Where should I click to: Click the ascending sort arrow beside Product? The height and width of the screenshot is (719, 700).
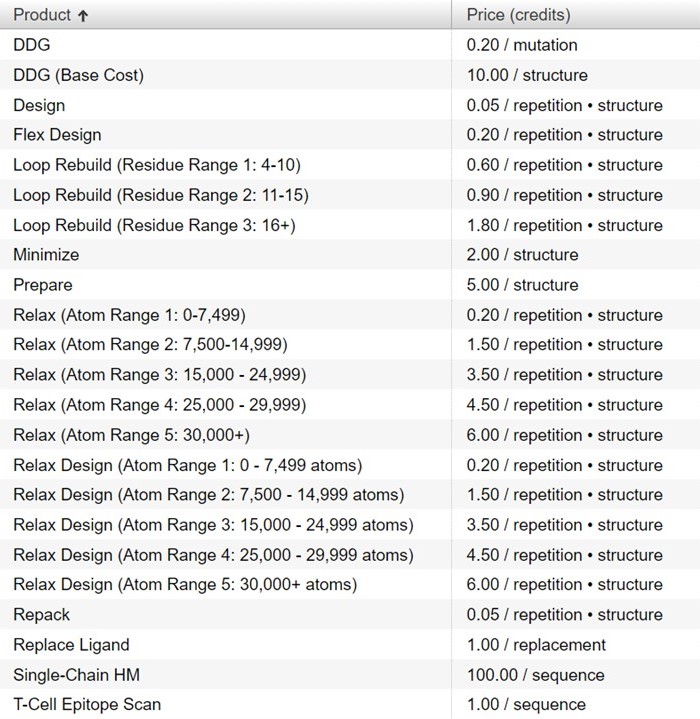(x=83, y=16)
